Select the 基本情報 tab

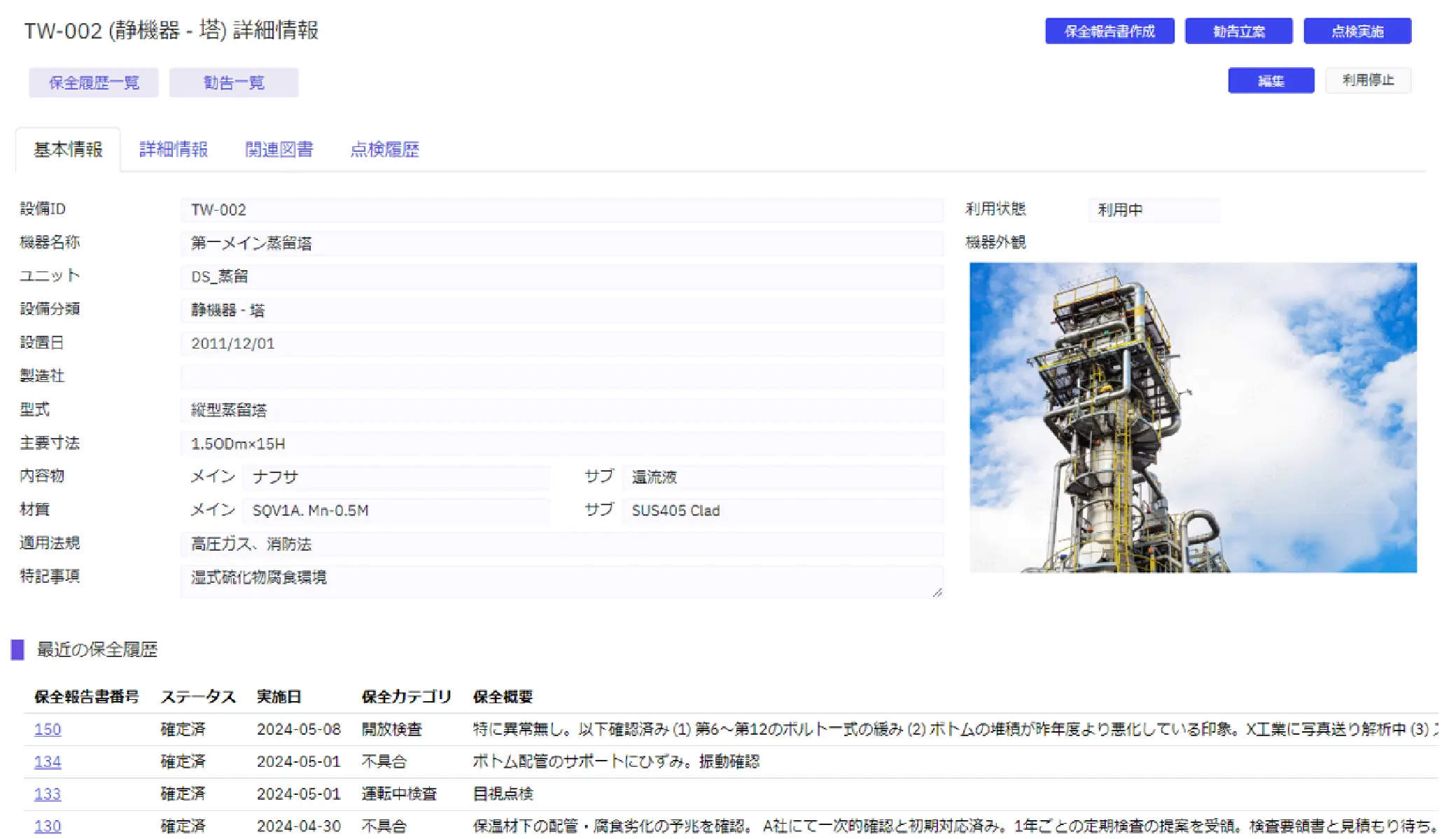[68, 149]
